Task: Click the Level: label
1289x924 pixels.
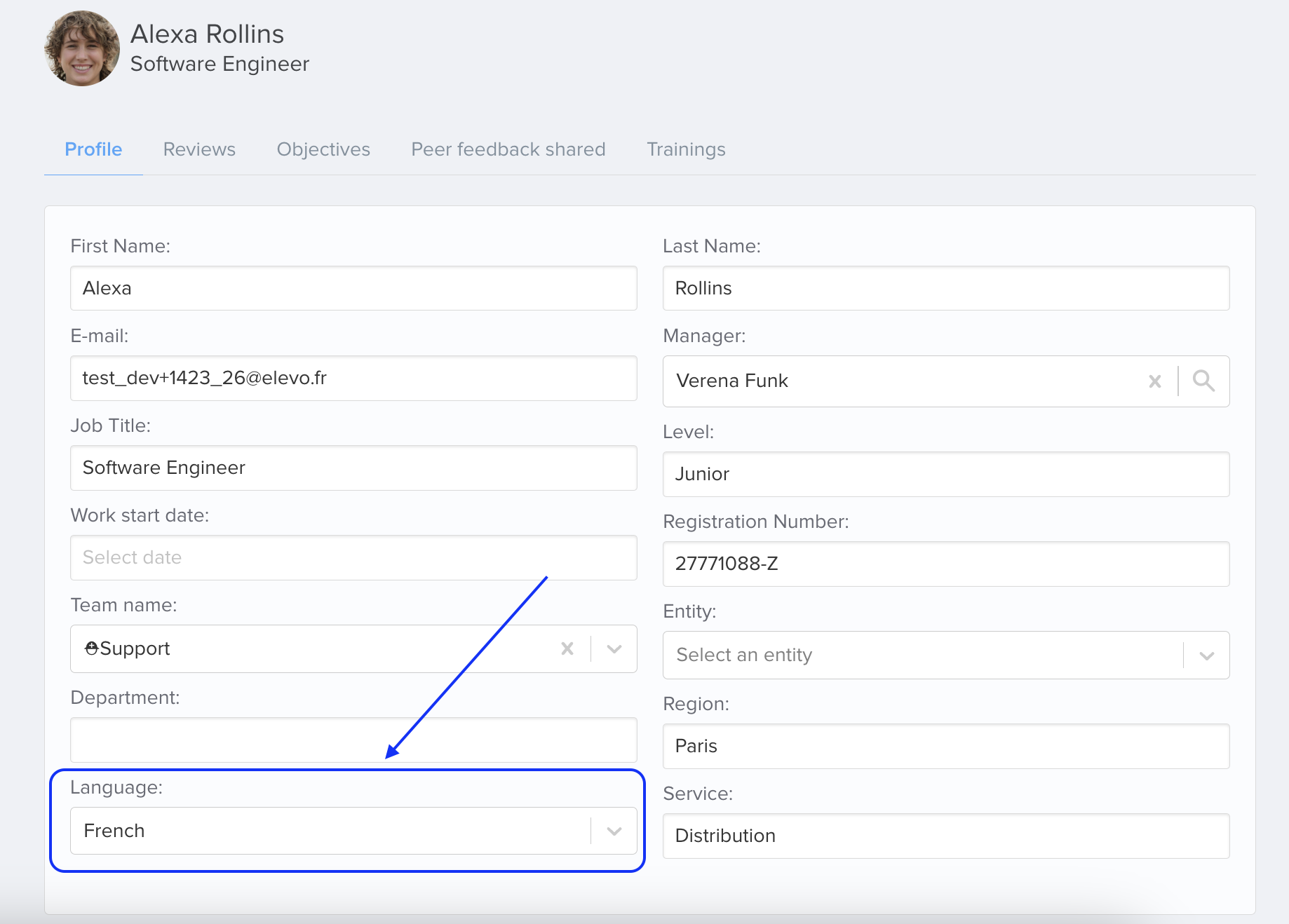Action: (688, 432)
